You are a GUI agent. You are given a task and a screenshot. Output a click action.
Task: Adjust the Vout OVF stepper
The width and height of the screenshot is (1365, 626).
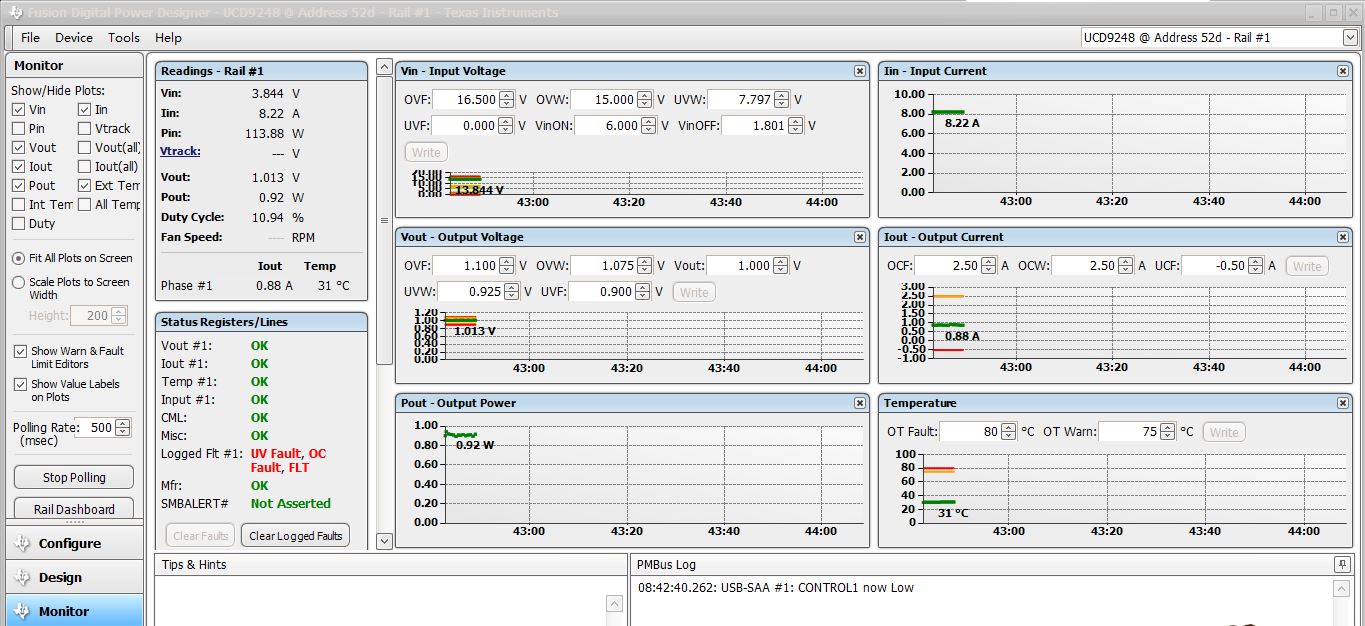pyautogui.click(x=507, y=266)
